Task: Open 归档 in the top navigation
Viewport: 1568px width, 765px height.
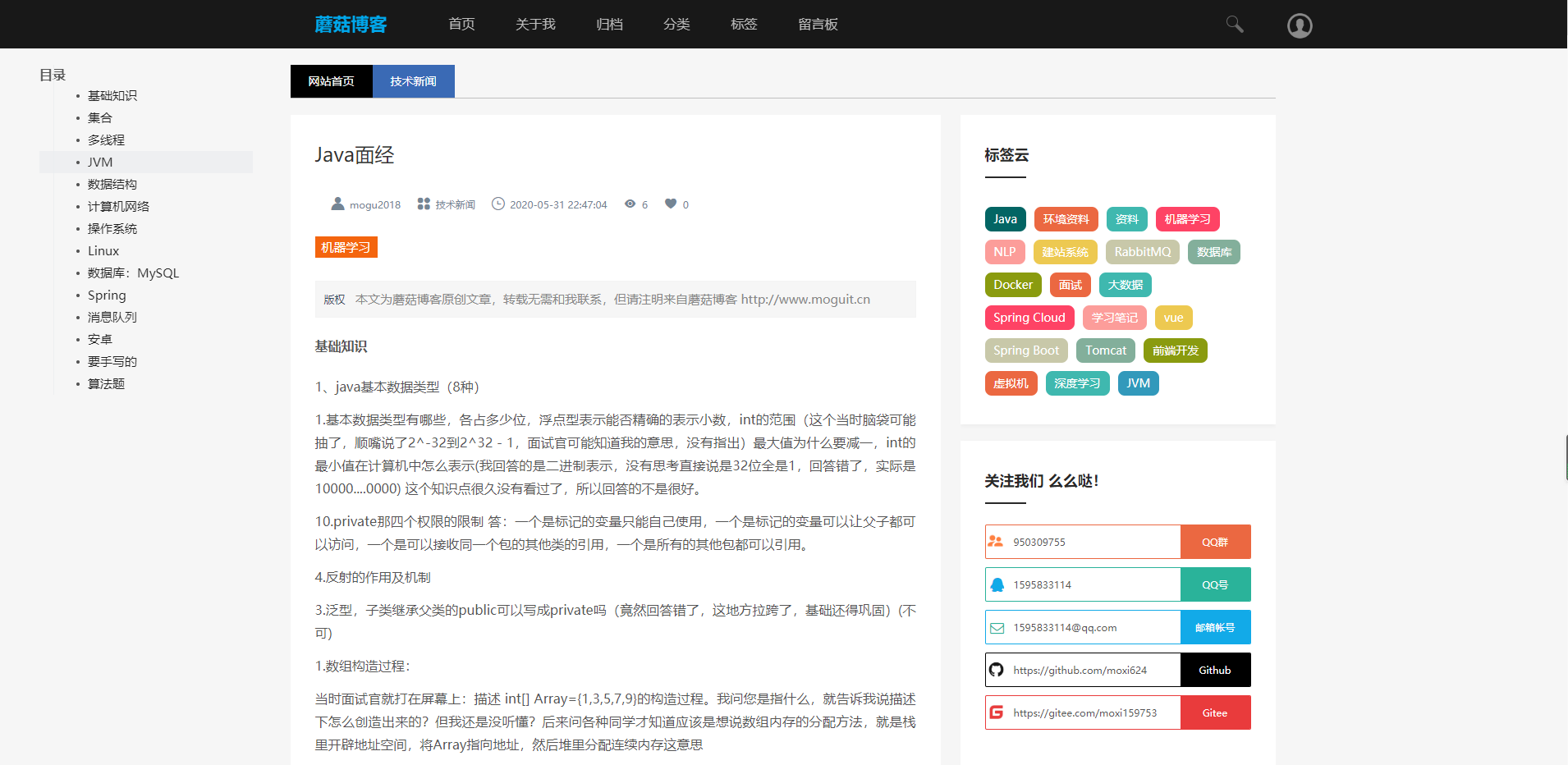Action: coord(609,25)
